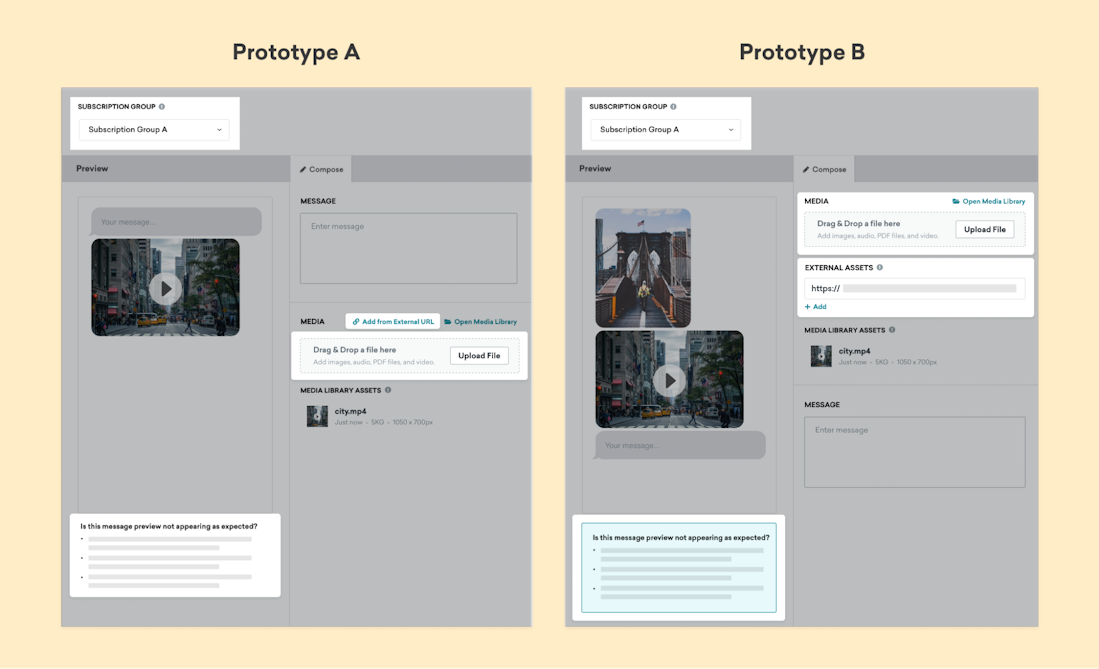Click the info icon next to Subscription Group in Prototype A
This screenshot has height=669, width=1099.
coord(161,106)
